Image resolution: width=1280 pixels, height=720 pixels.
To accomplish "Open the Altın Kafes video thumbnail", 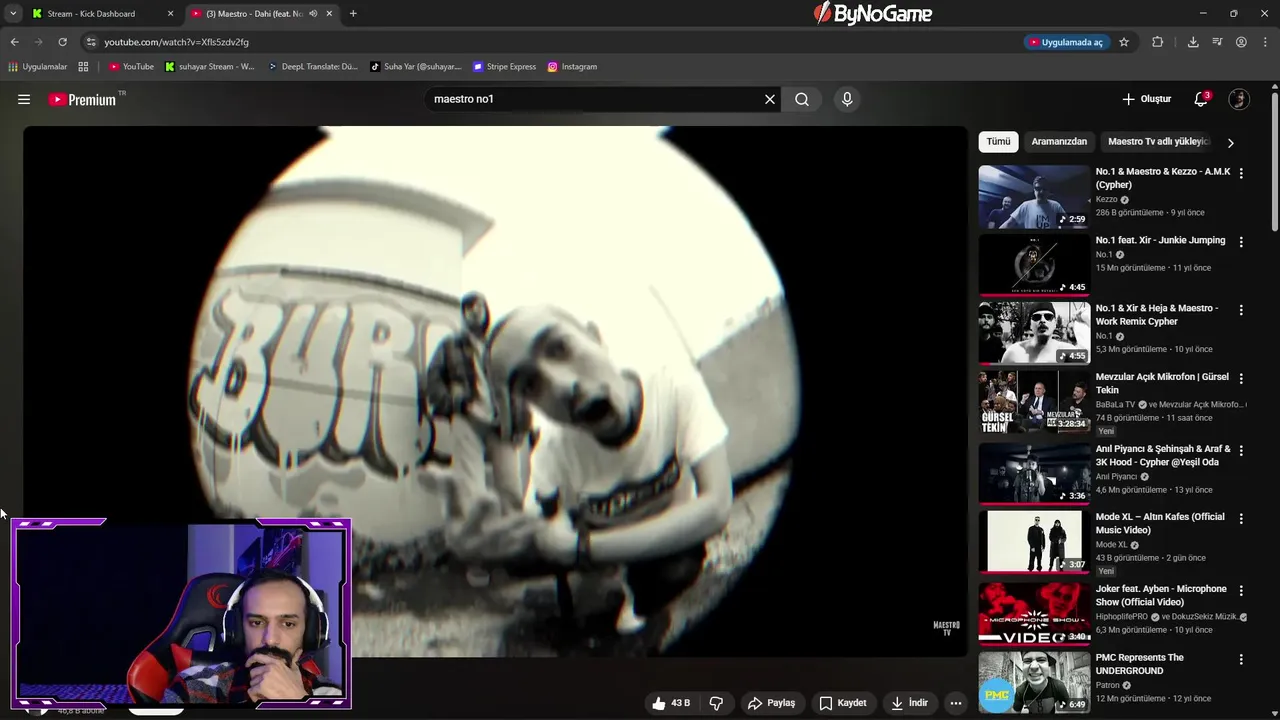I will tap(1034, 541).
